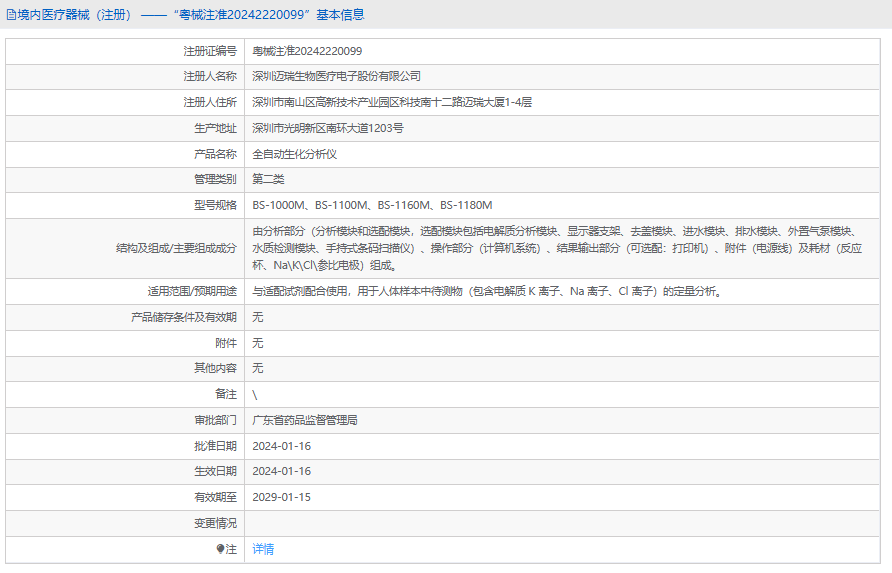Screen dimensions: 892x573
Task: Click the 产品名称 label
Action: [x=215, y=154]
